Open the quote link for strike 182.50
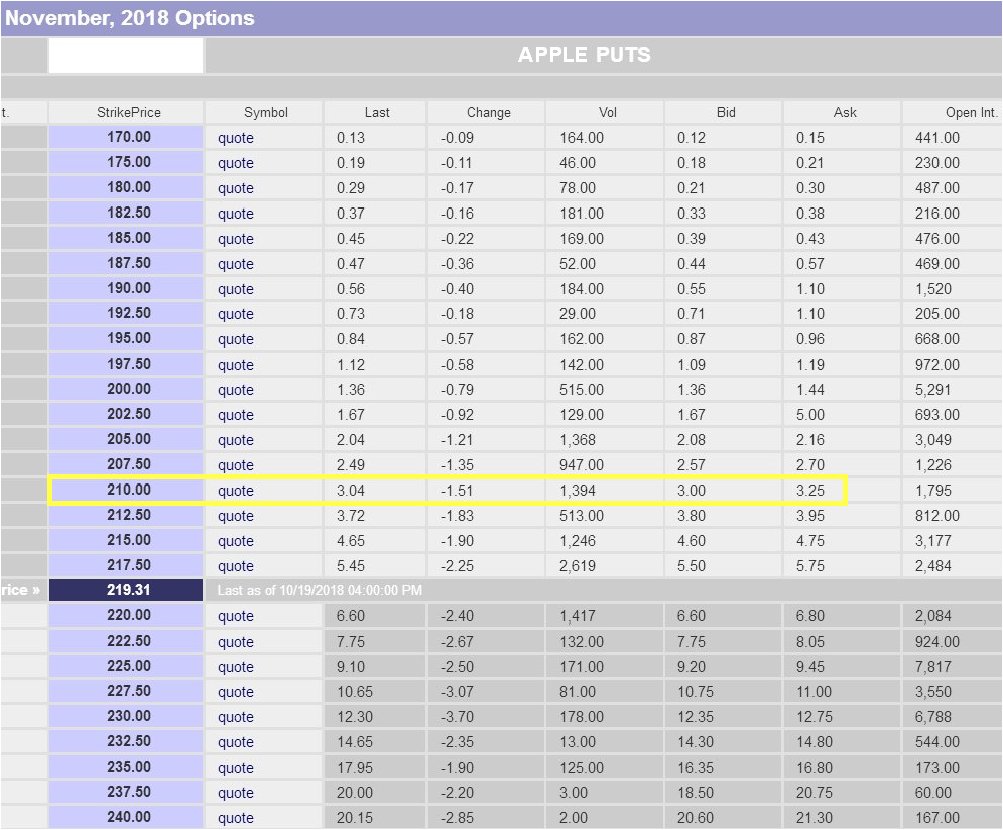 click(x=235, y=214)
